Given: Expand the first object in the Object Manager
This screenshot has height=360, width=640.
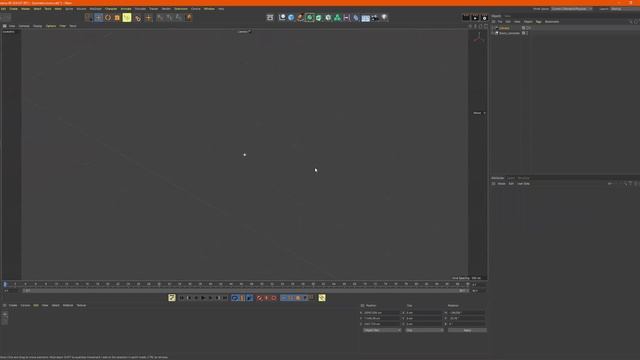Looking at the screenshot, I should [x=493, y=28].
